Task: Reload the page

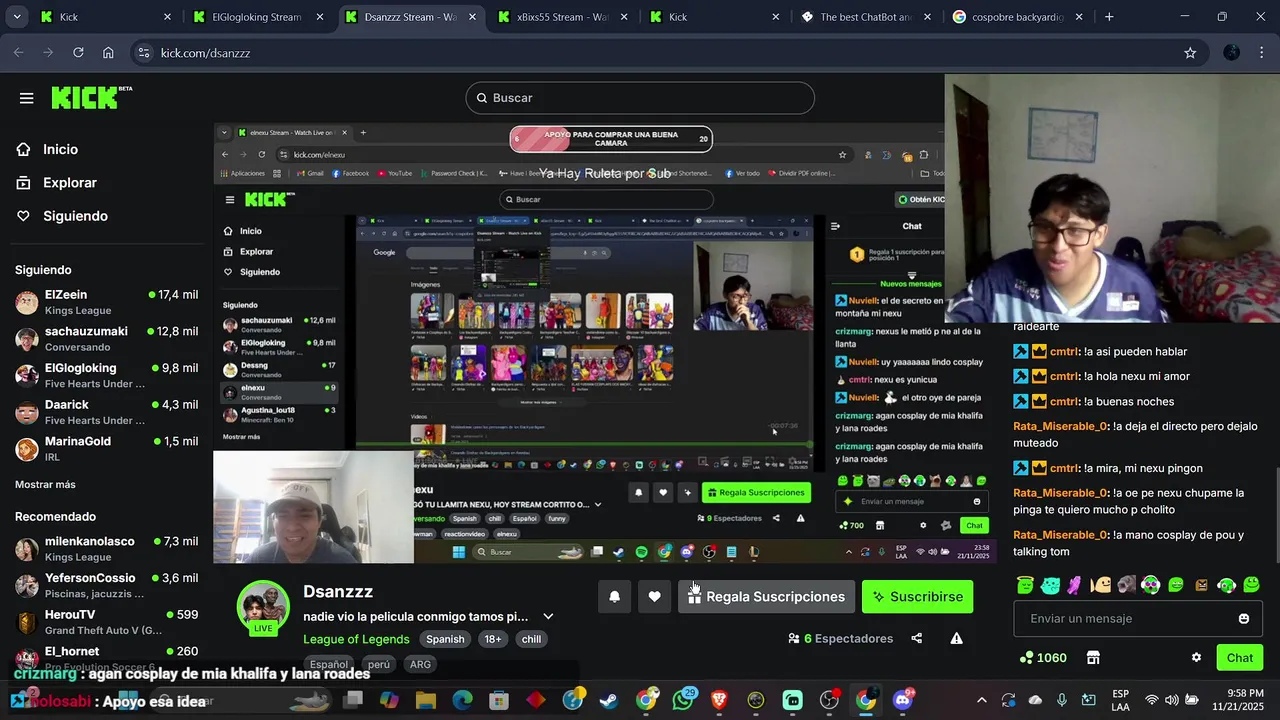Action: (78, 53)
